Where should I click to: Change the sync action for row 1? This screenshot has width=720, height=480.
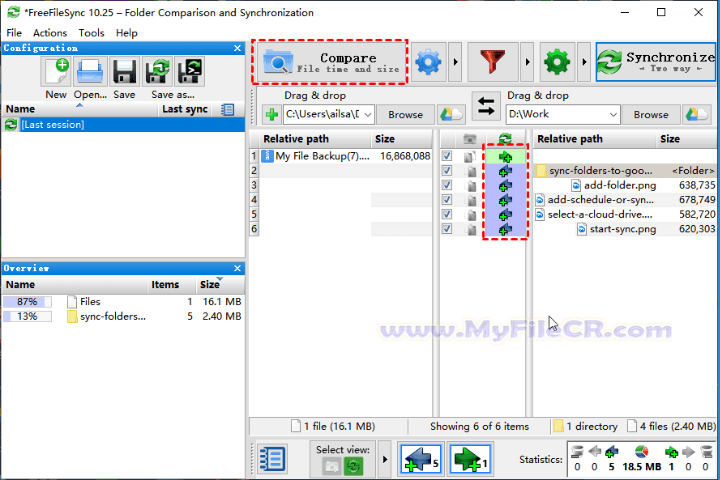(505, 157)
